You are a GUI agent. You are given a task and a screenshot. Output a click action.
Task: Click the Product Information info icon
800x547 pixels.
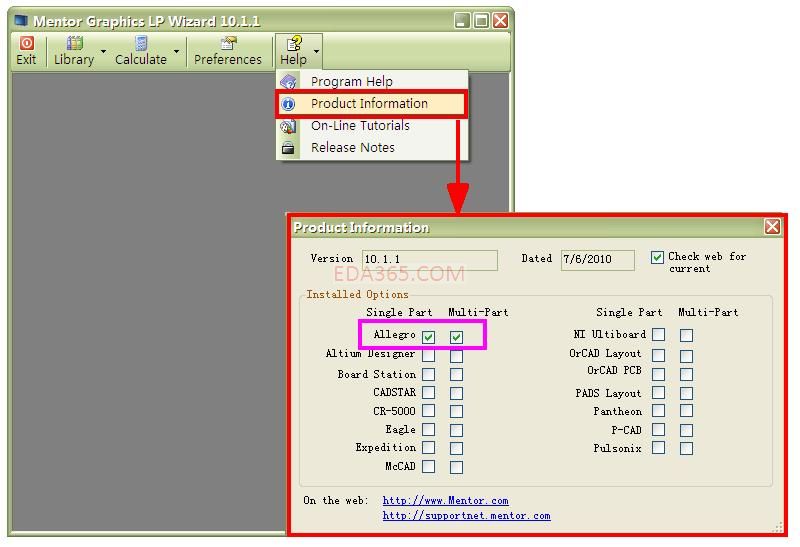288,104
